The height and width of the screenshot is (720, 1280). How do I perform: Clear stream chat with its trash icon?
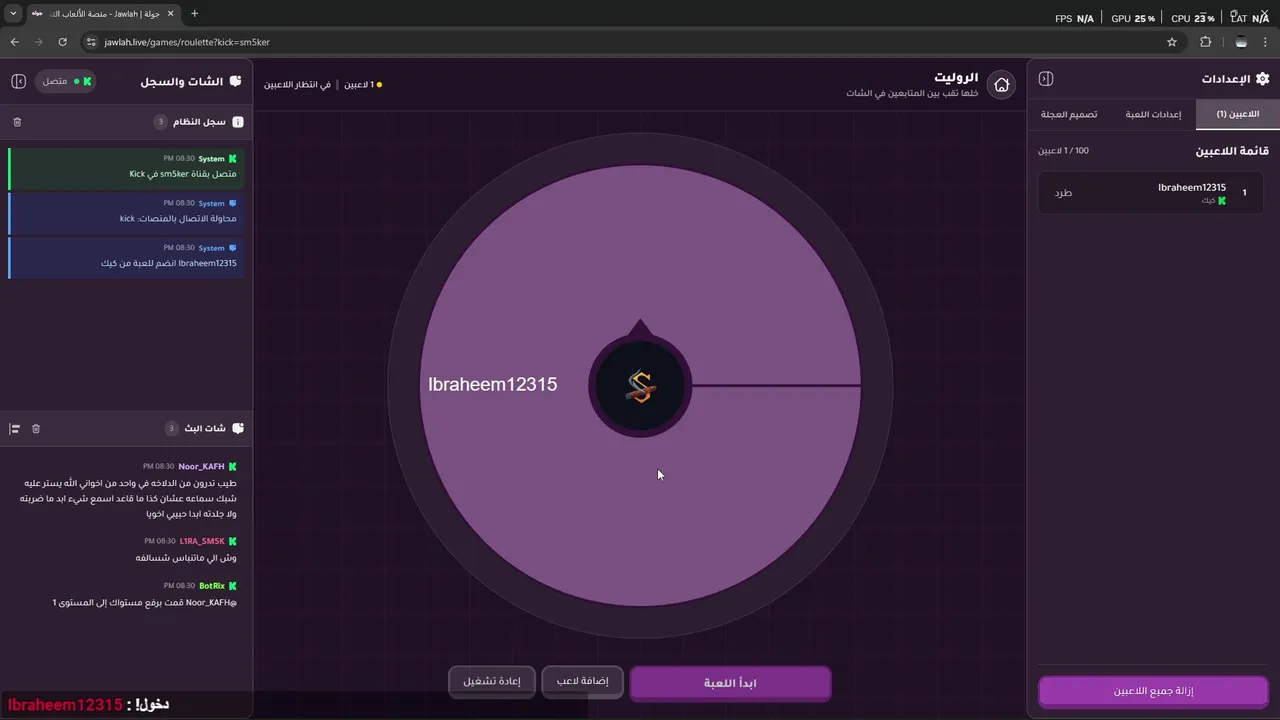(36, 429)
